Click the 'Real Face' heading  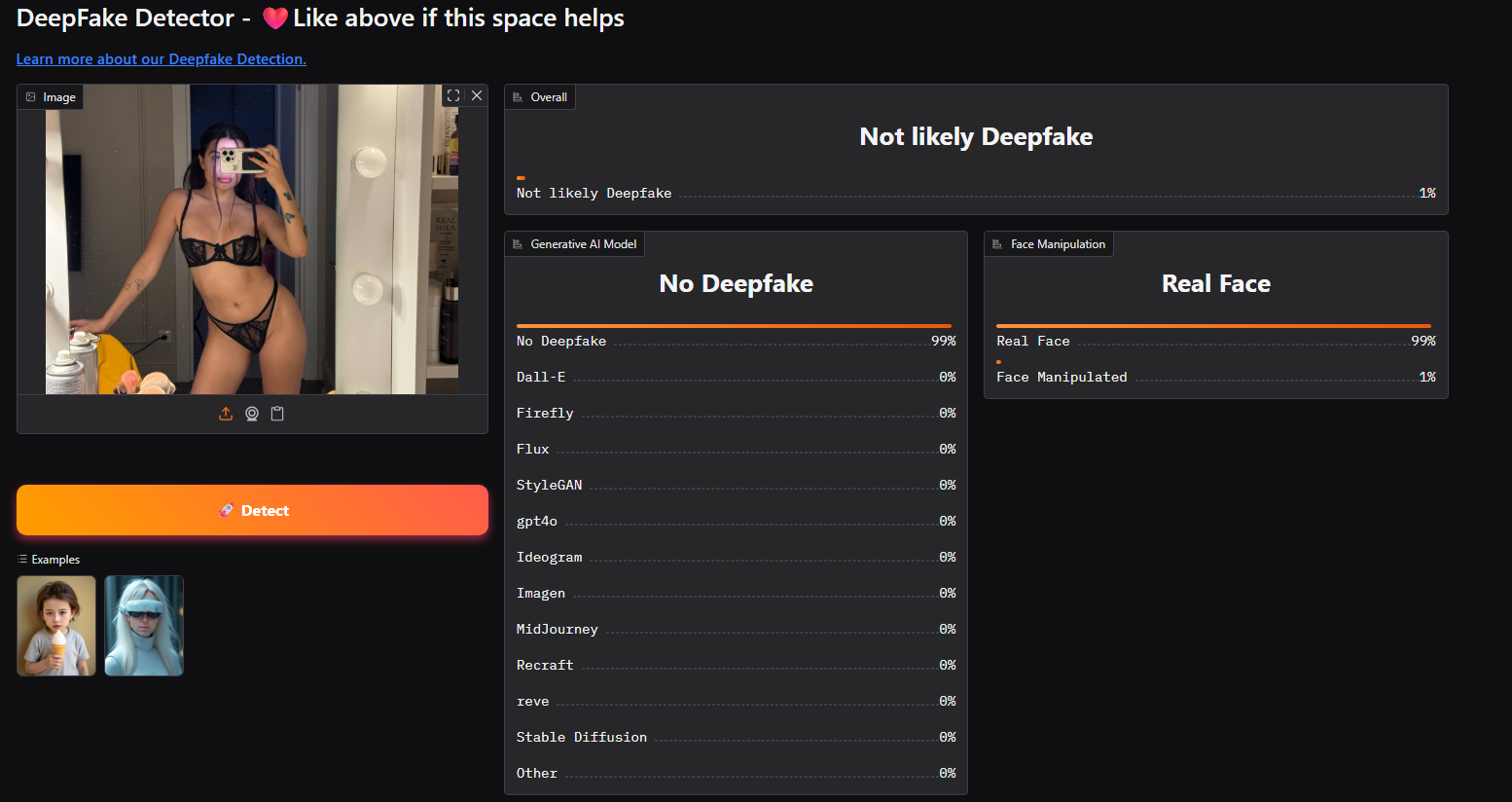[1216, 283]
